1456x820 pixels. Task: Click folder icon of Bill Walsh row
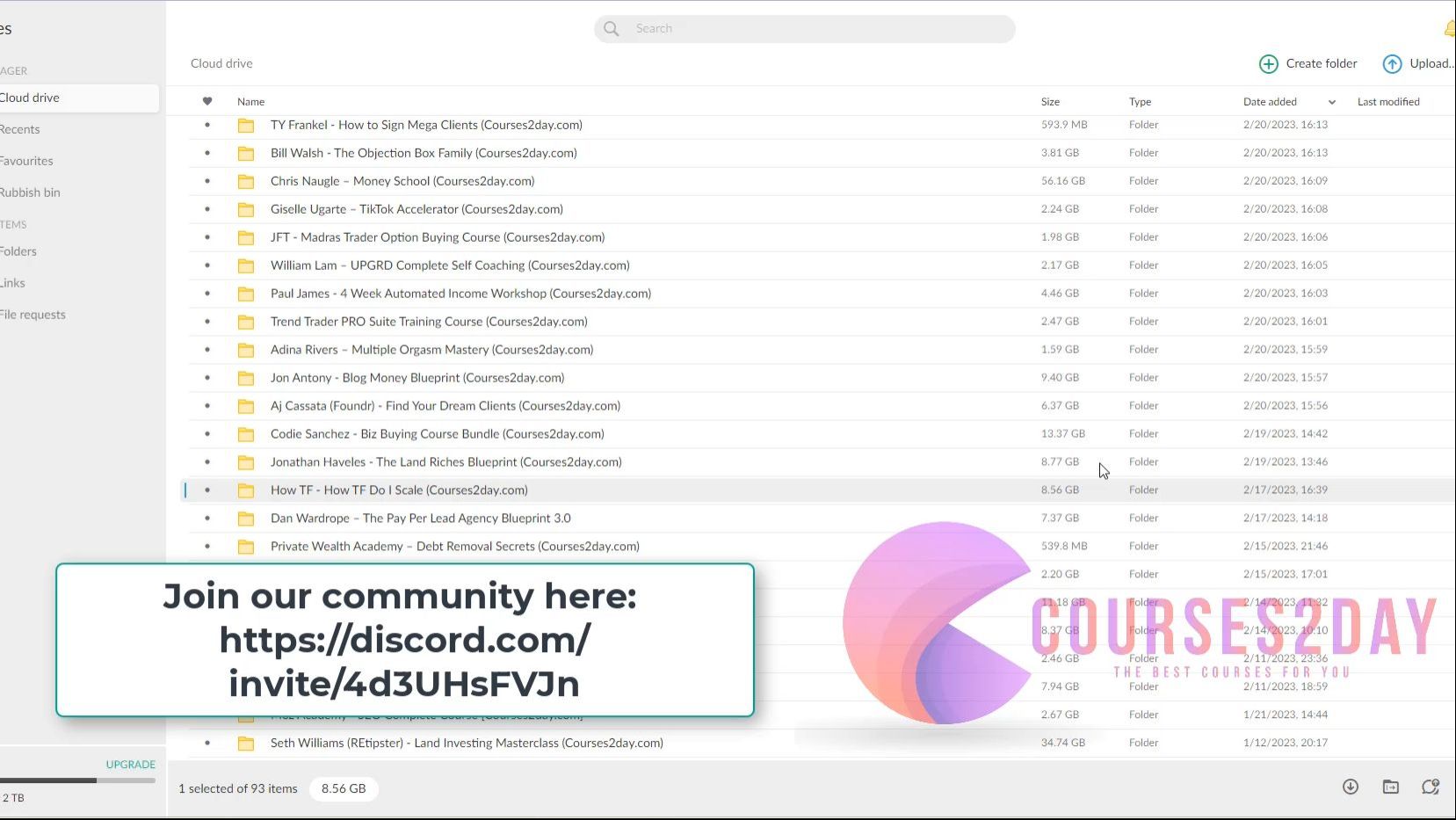(246, 154)
